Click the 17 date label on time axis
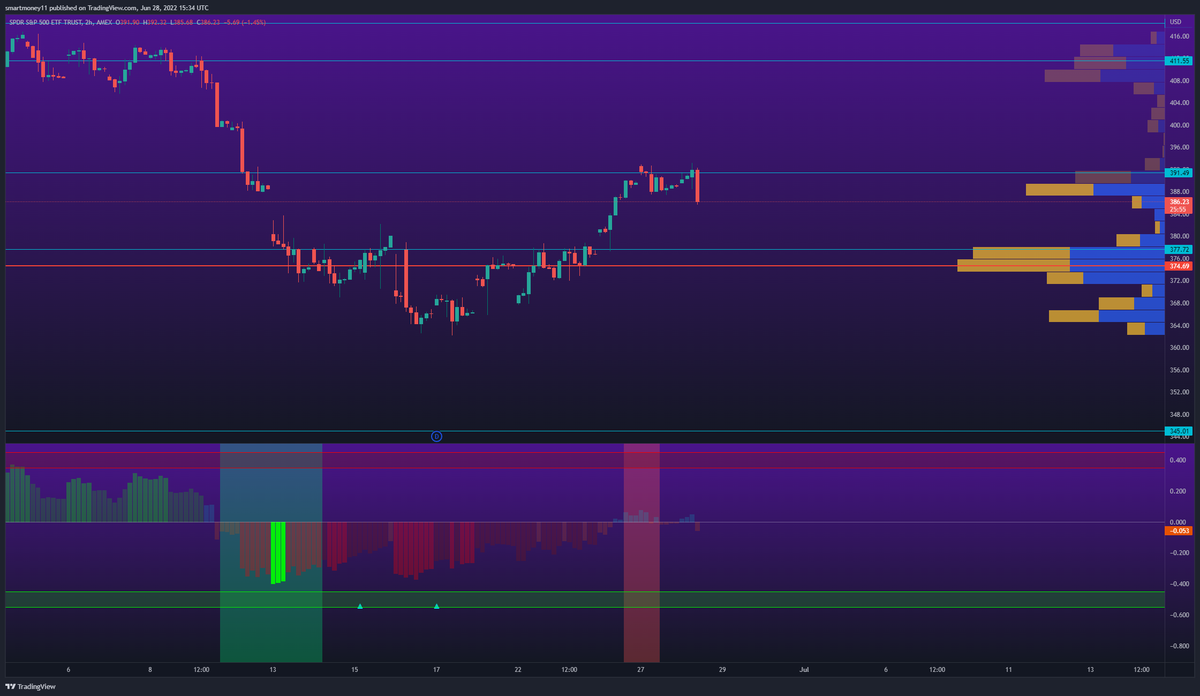 click(x=436, y=670)
